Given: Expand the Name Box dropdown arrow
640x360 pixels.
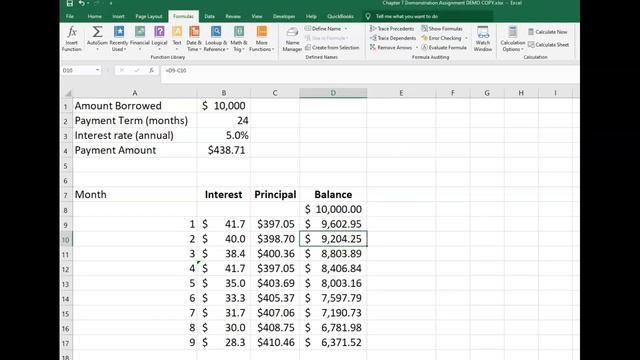Looking at the screenshot, I should (98, 70).
